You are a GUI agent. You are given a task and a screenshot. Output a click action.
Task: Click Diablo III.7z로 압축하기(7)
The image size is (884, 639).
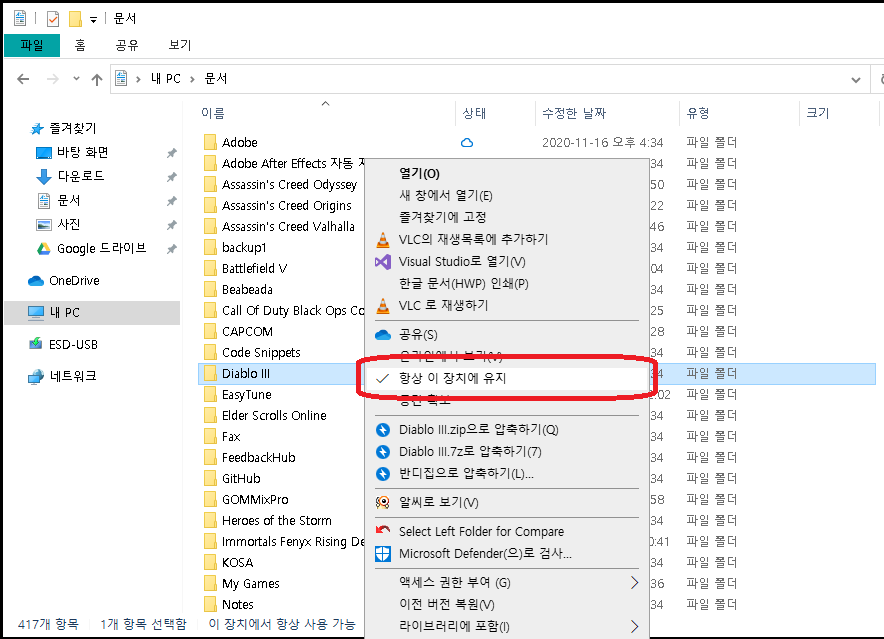pyautogui.click(x=470, y=452)
